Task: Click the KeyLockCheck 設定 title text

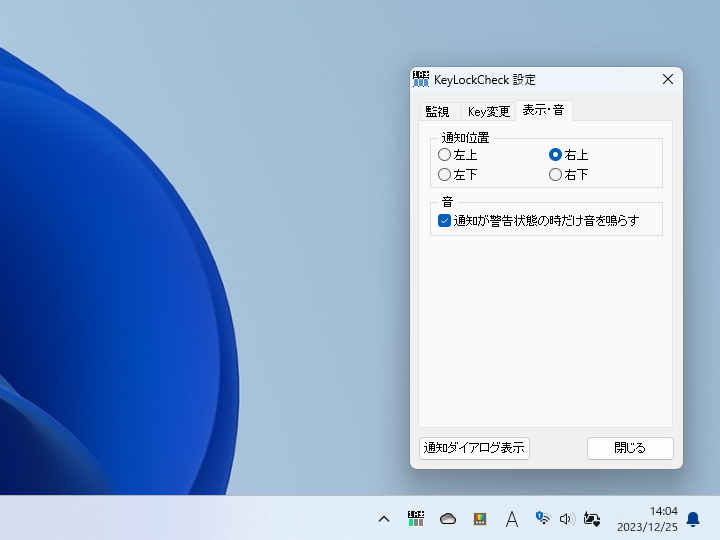Action: [485, 80]
